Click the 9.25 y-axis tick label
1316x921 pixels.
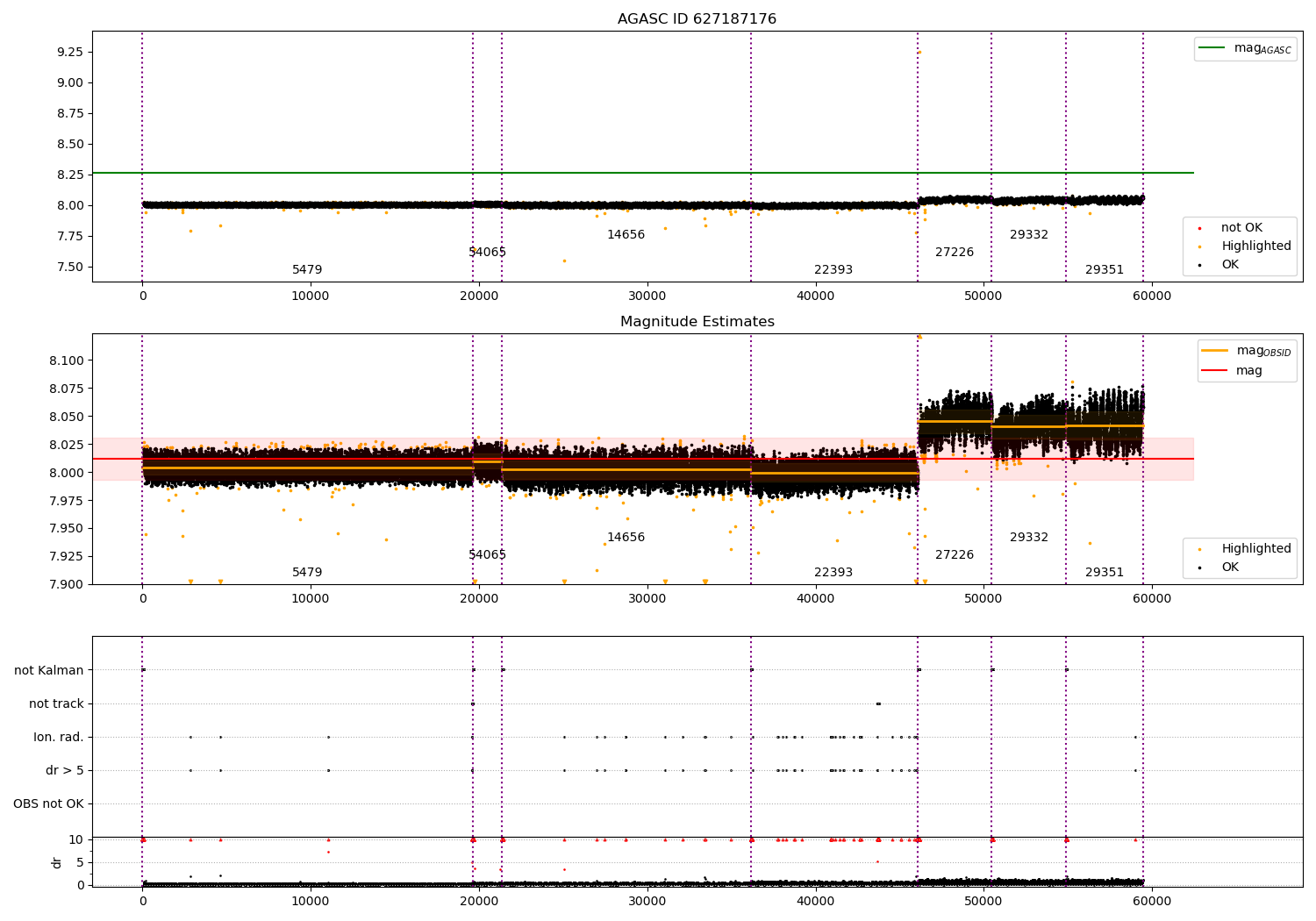[x=69, y=52]
